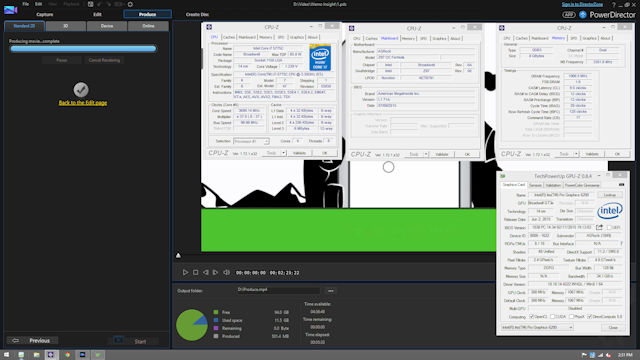Click the GPU-Z camera screenshot icon
The image size is (640, 360).
coord(621,185)
